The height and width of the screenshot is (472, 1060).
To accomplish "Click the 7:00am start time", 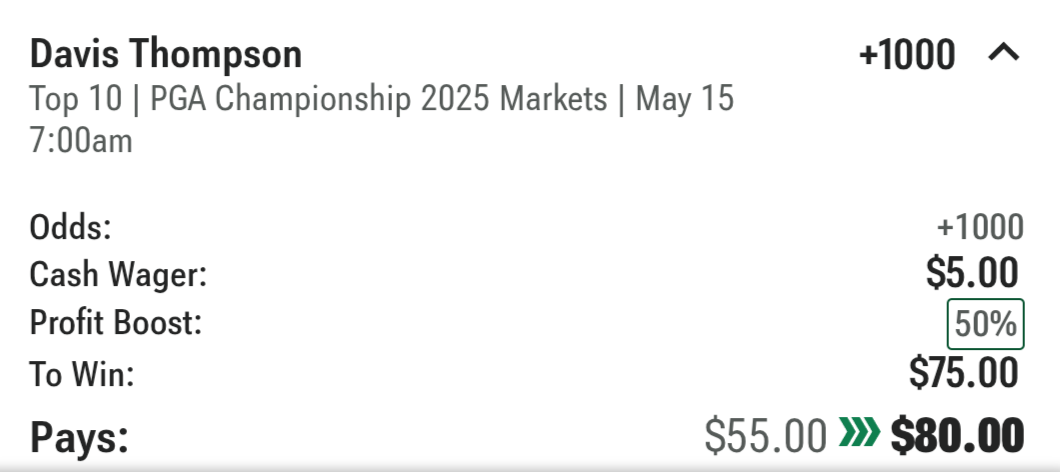I will [81, 140].
